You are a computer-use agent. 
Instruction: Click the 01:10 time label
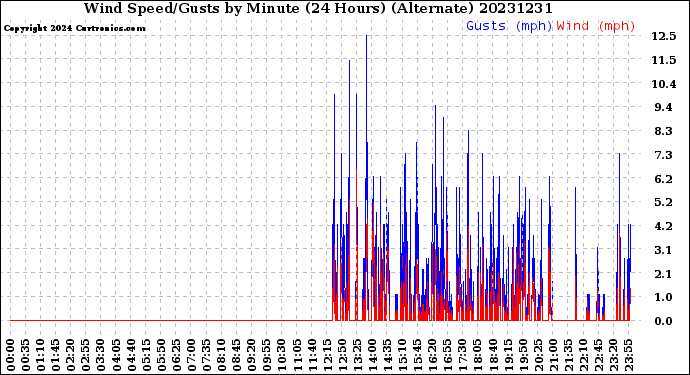click(41, 355)
